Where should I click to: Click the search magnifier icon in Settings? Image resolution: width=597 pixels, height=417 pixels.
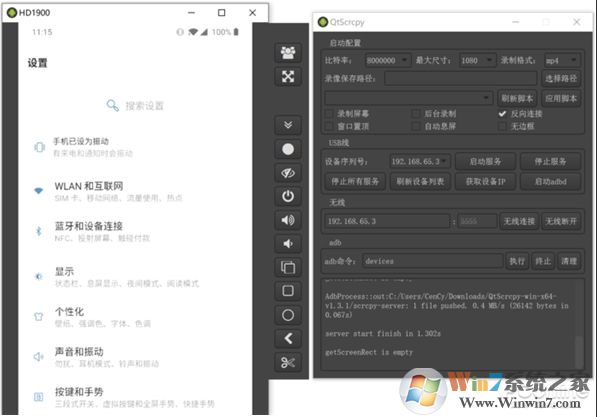[113, 105]
